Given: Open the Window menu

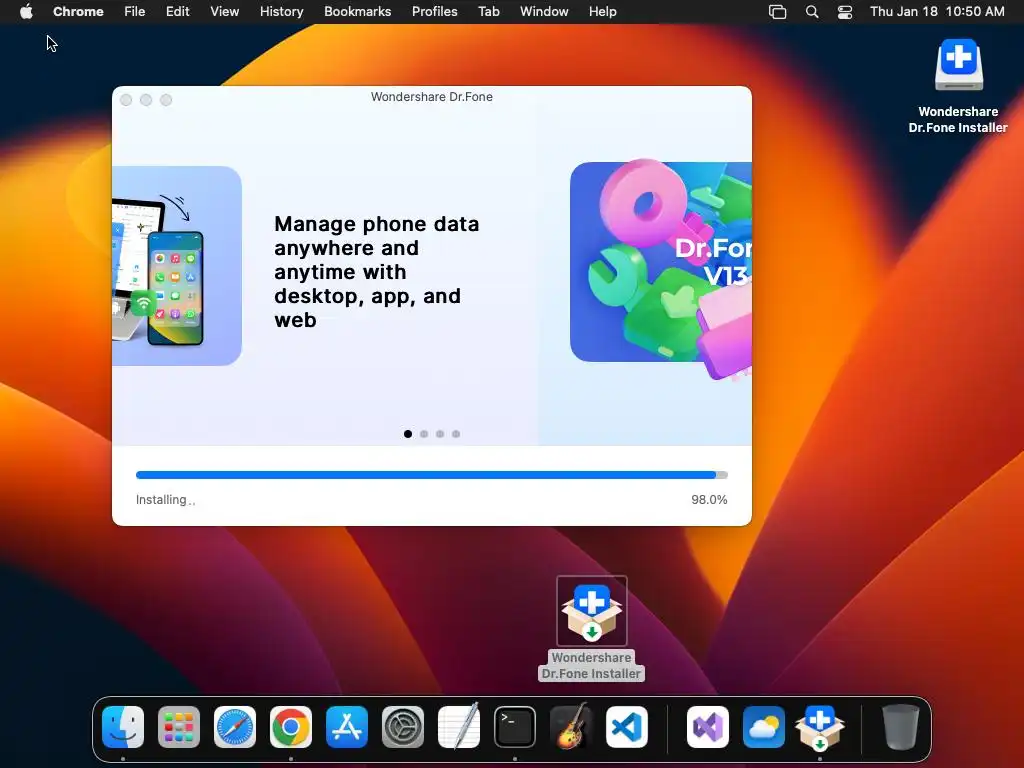Looking at the screenshot, I should [x=544, y=12].
